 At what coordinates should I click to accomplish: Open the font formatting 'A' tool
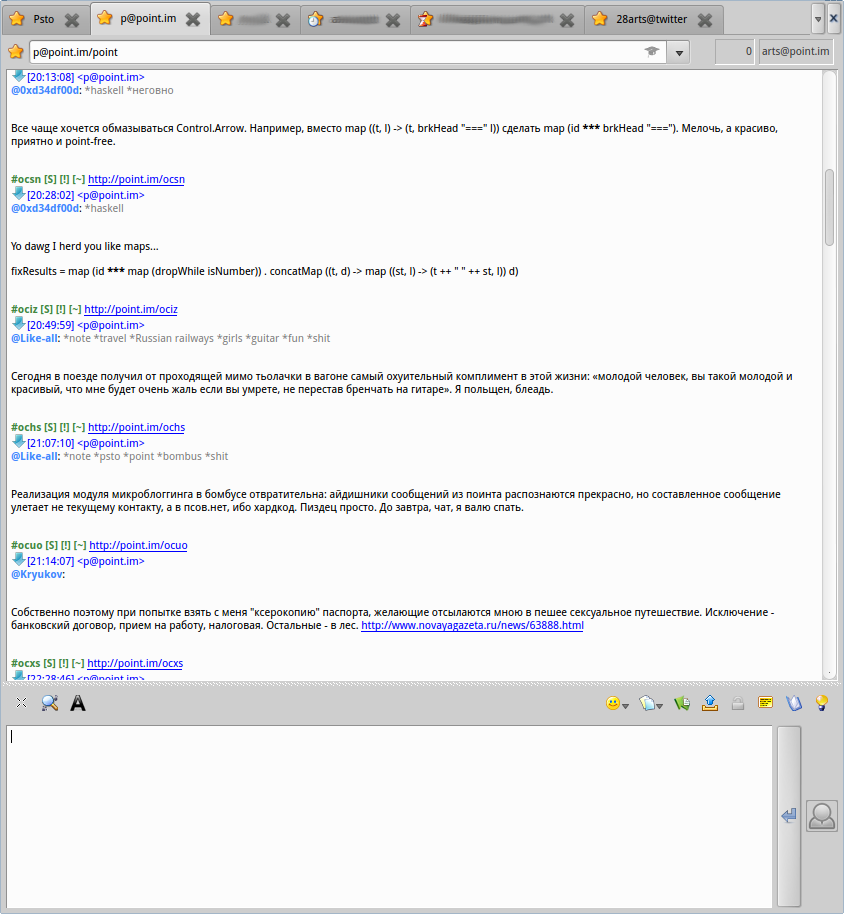click(x=77, y=704)
